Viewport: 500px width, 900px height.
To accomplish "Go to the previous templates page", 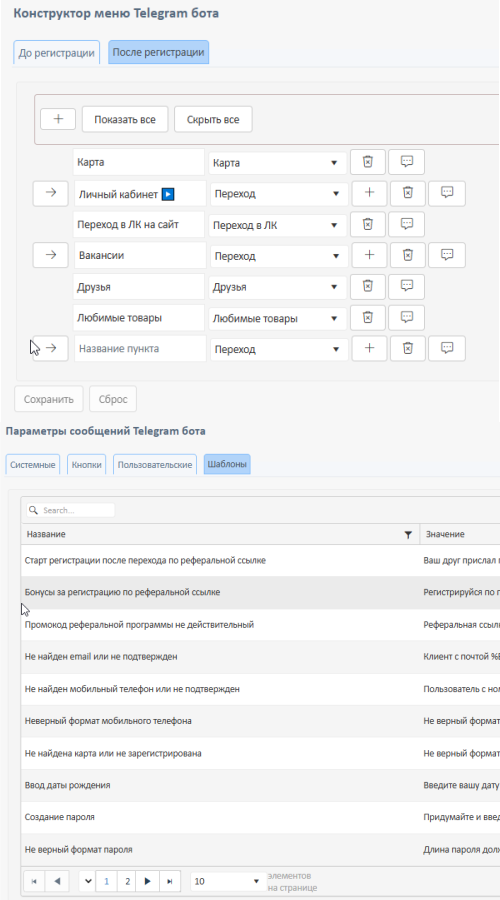I will (x=57, y=881).
